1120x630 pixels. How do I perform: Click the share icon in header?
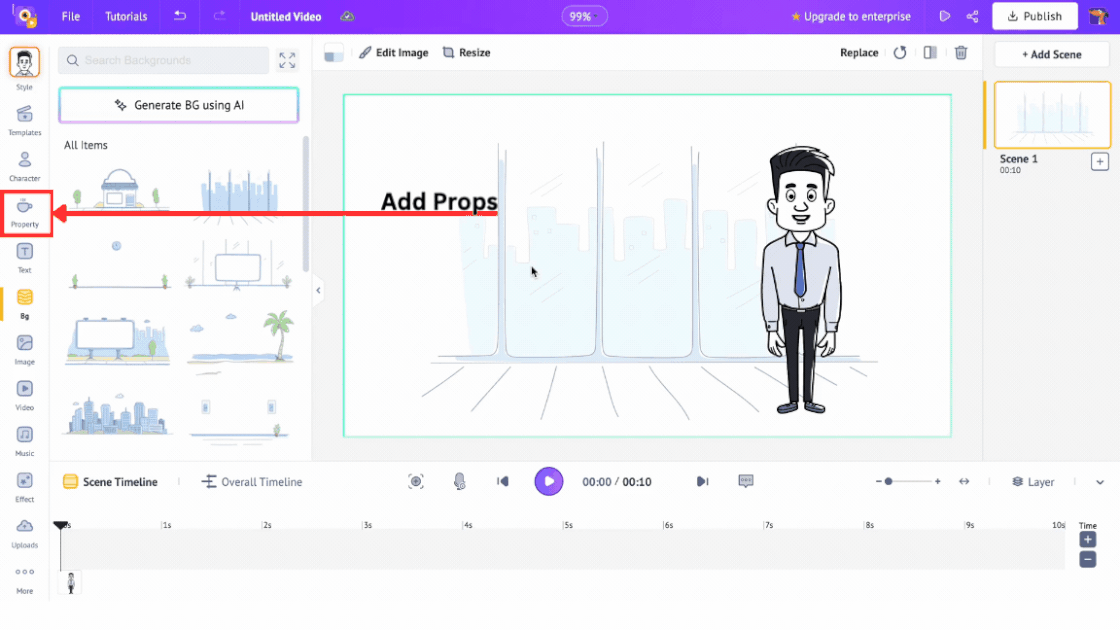pyautogui.click(x=972, y=17)
